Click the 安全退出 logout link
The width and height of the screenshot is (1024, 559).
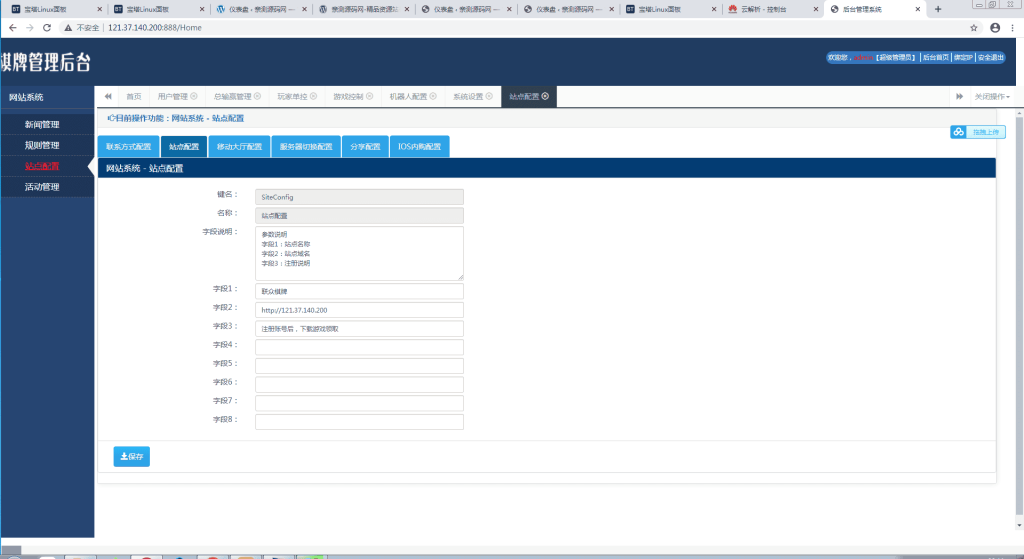point(991,58)
